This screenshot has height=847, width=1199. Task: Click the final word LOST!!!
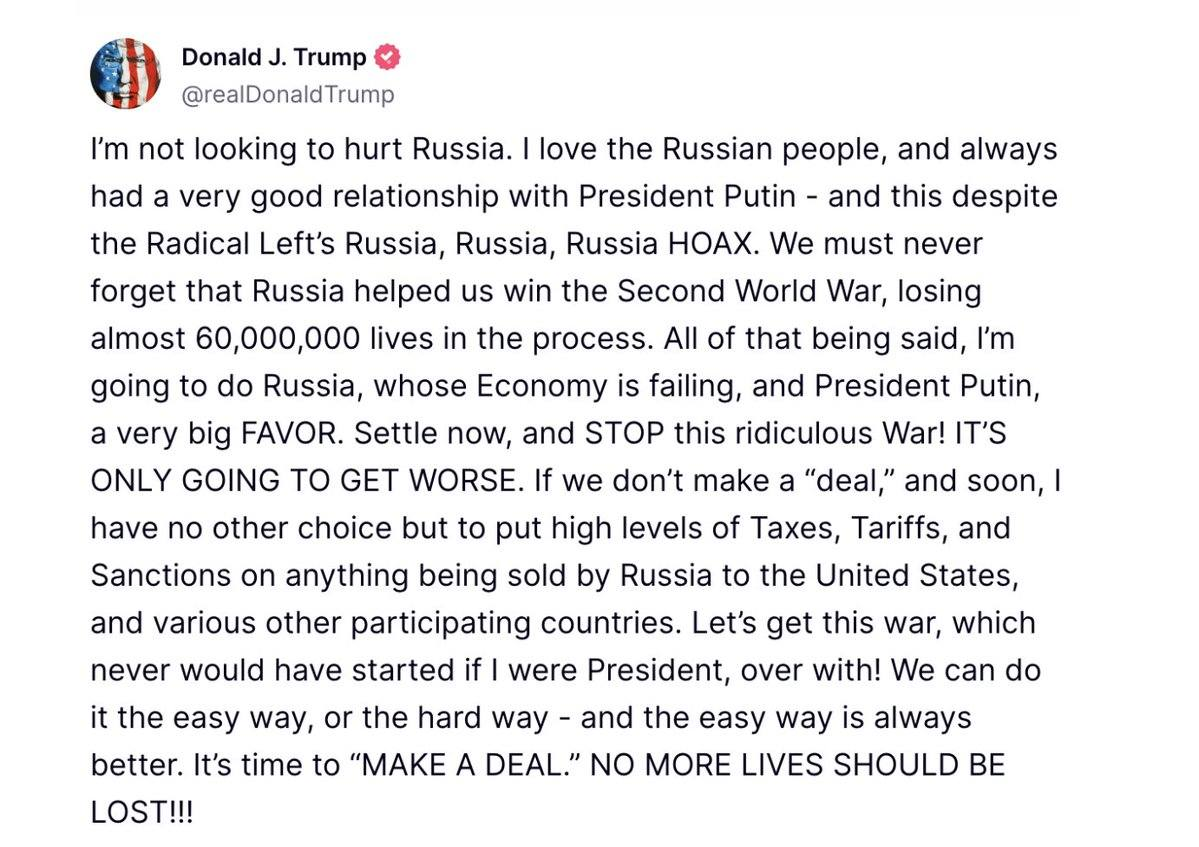tap(141, 813)
